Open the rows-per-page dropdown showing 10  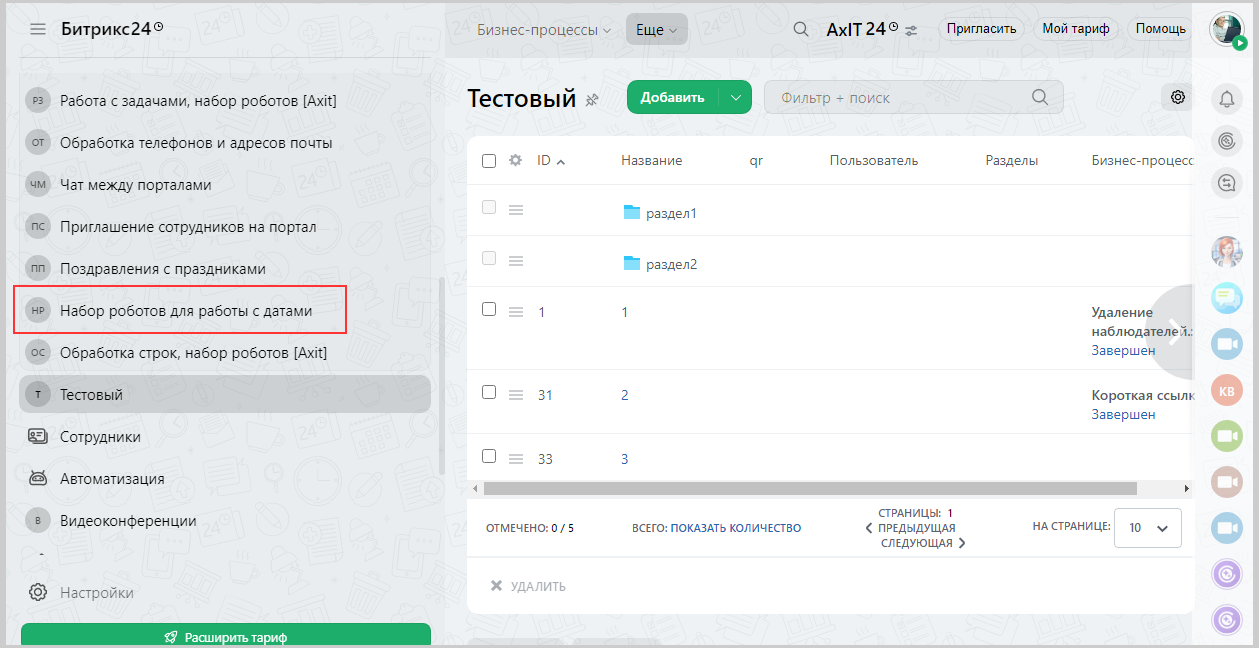pos(1148,528)
